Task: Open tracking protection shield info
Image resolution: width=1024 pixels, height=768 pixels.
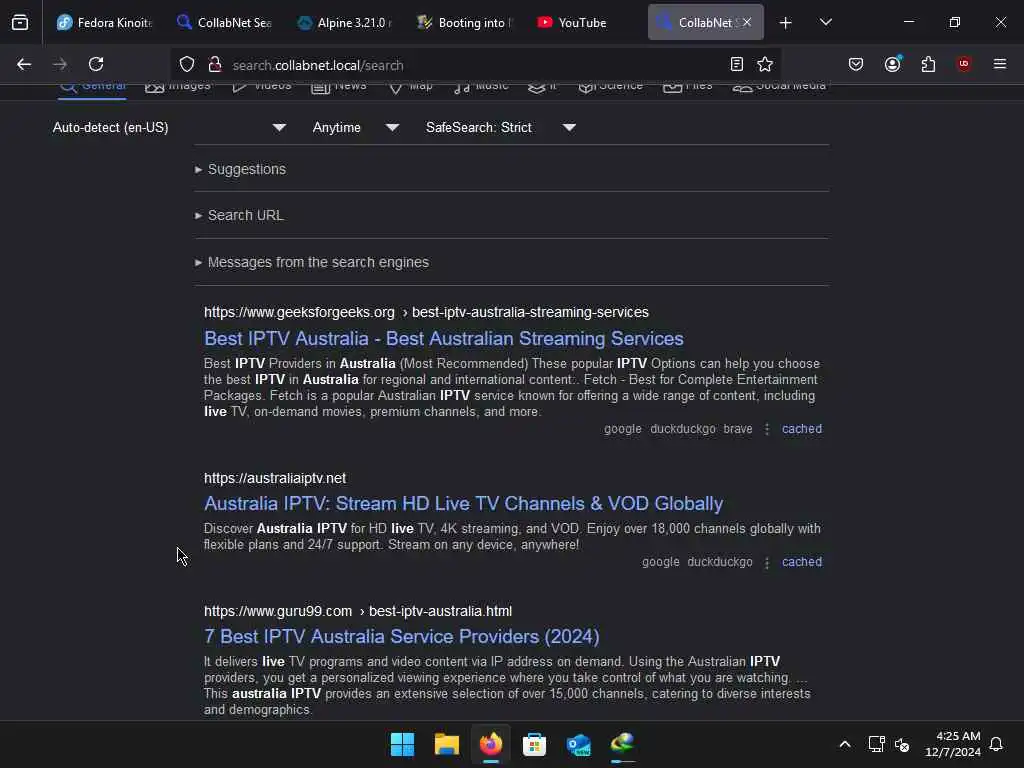Action: click(187, 65)
